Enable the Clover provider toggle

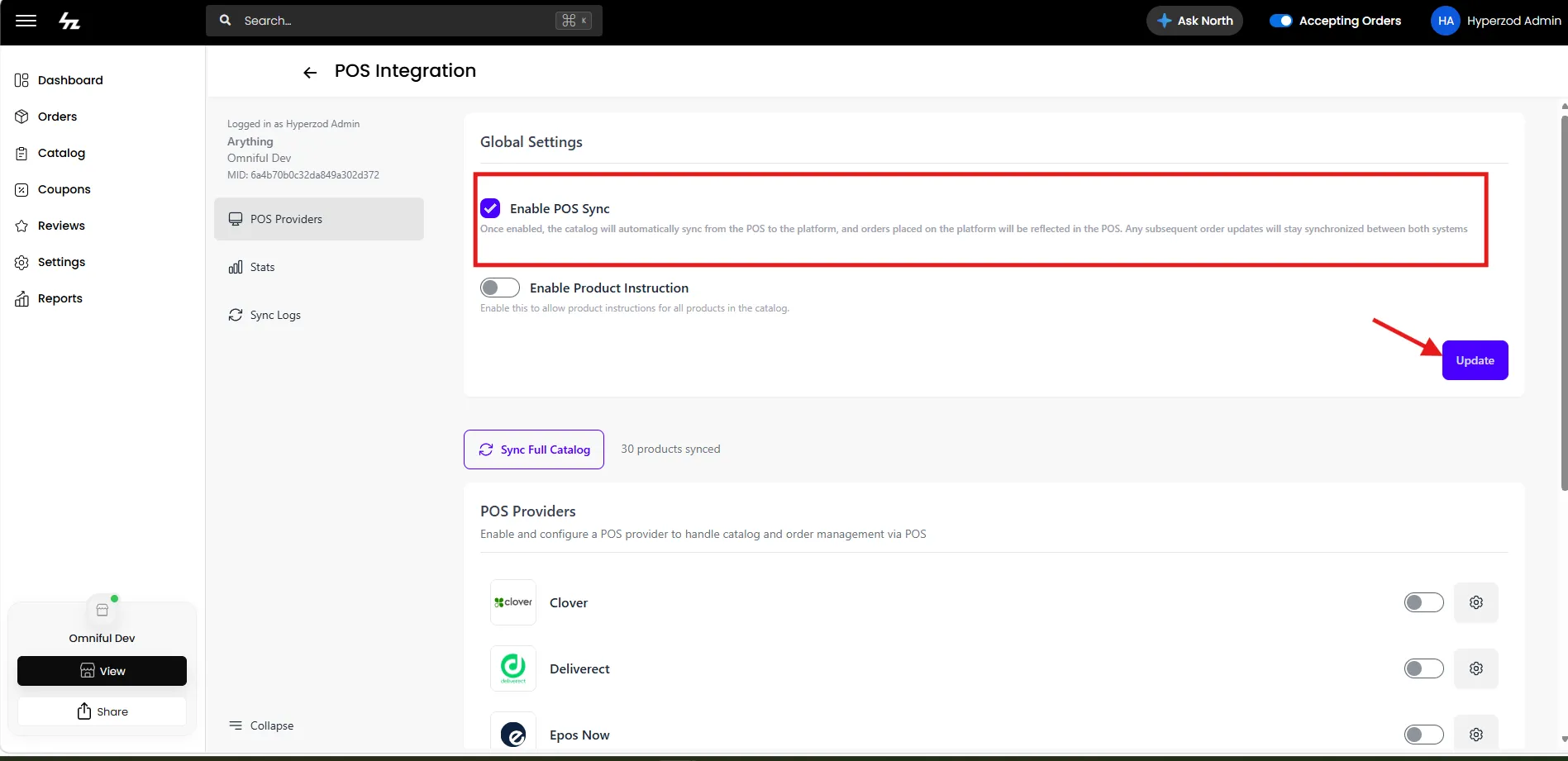coord(1423,602)
